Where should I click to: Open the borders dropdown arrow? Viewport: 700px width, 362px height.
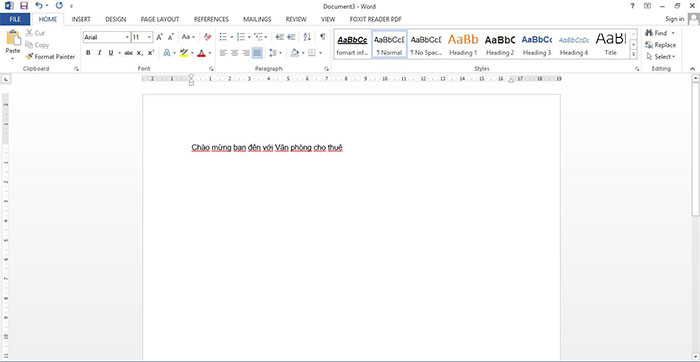[321, 53]
